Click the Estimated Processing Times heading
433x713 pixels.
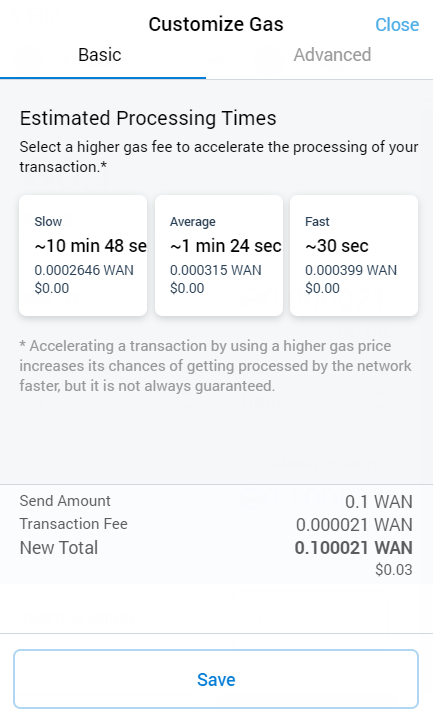point(148,119)
